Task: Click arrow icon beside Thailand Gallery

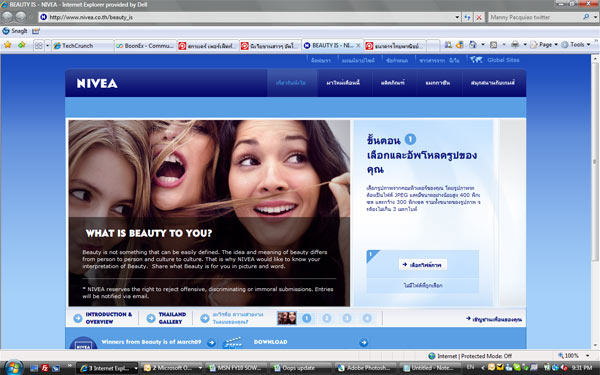Action: point(151,318)
